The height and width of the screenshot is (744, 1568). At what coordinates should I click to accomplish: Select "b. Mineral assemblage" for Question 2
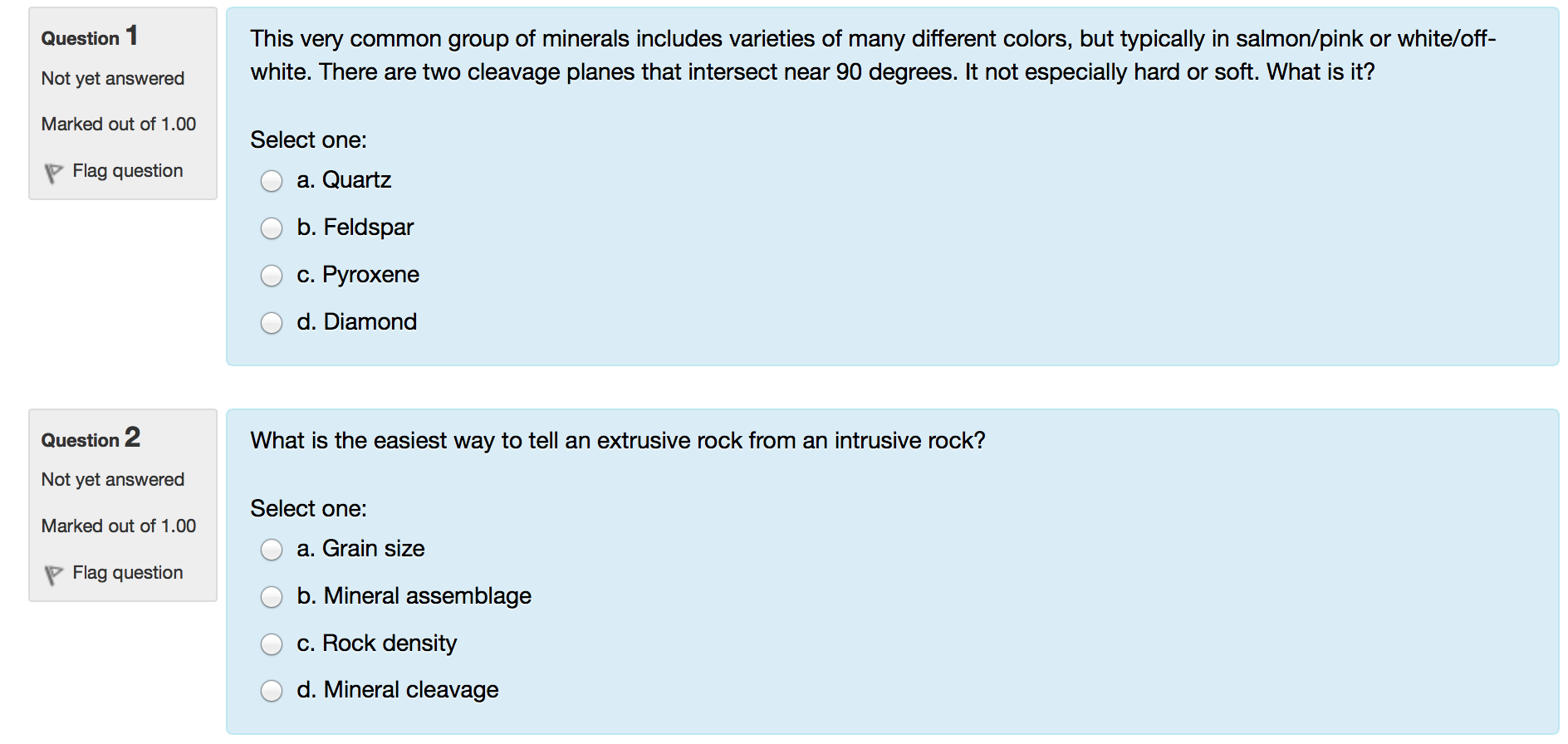coord(271,596)
